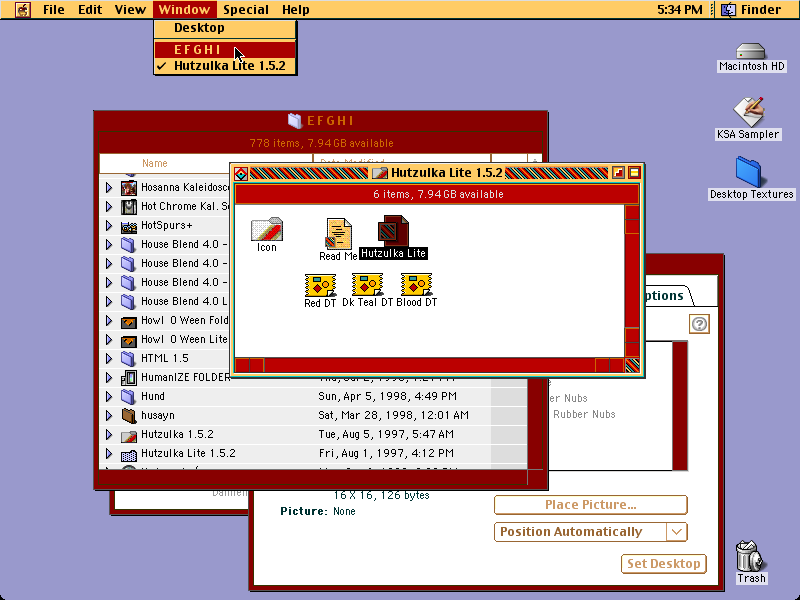Select the Dk Teal DT icon
Image resolution: width=800 pixels, height=600 pixels.
(x=367, y=284)
